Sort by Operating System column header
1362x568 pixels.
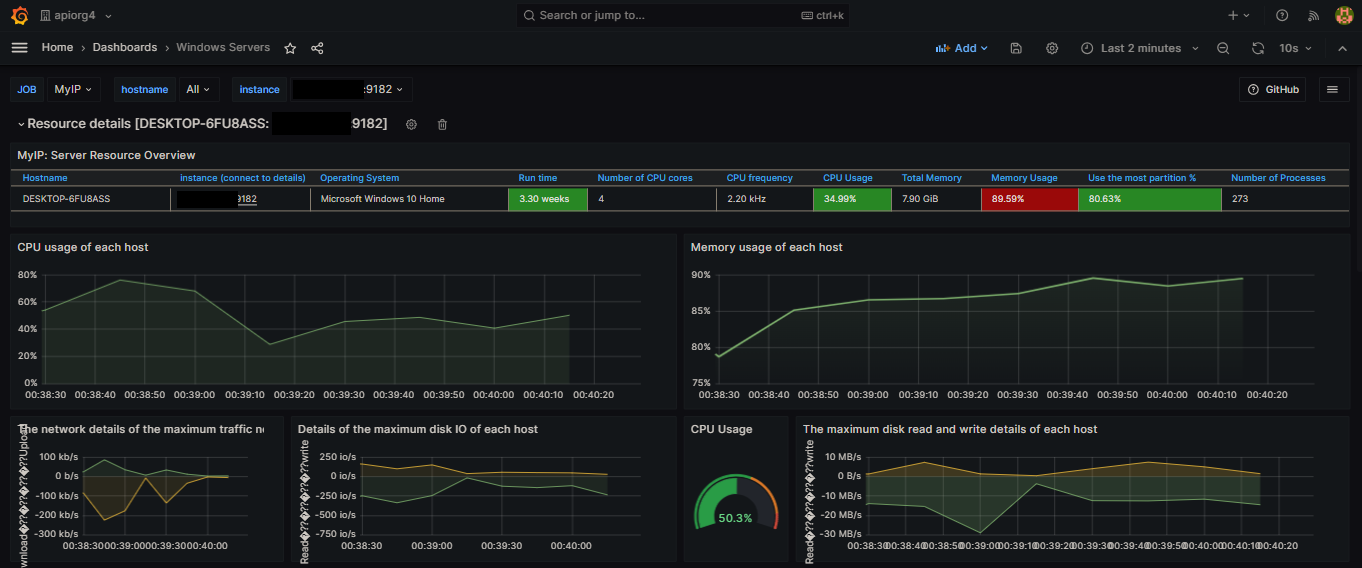click(x=359, y=178)
